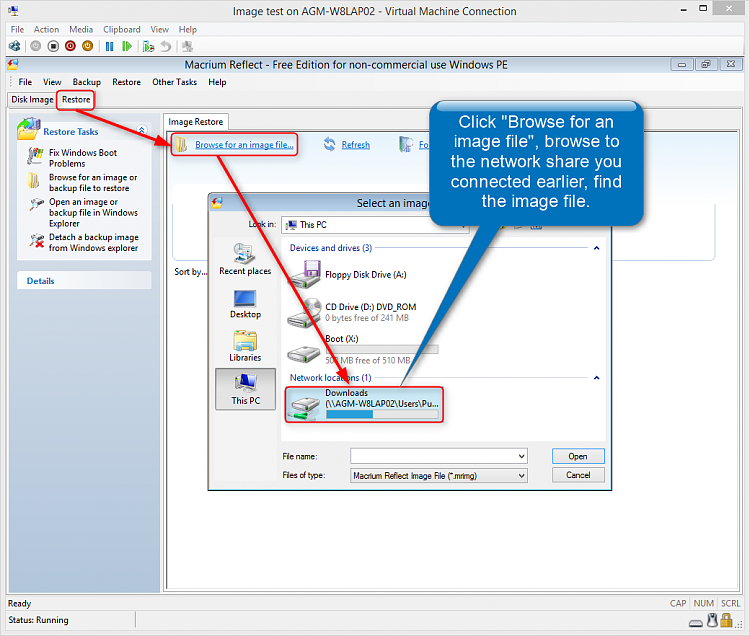This screenshot has width=750, height=636.
Task: Click the lock icon in the status bar
Action: tap(727, 621)
